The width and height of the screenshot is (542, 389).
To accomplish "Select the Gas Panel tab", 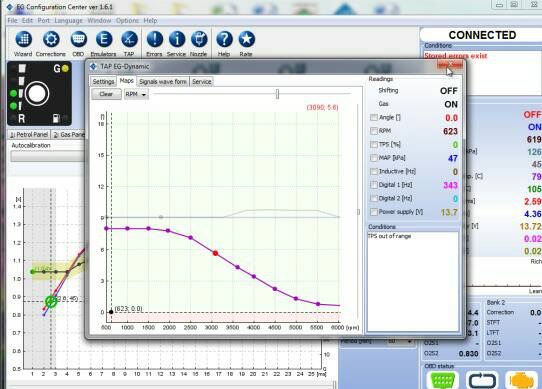I will [68, 135].
